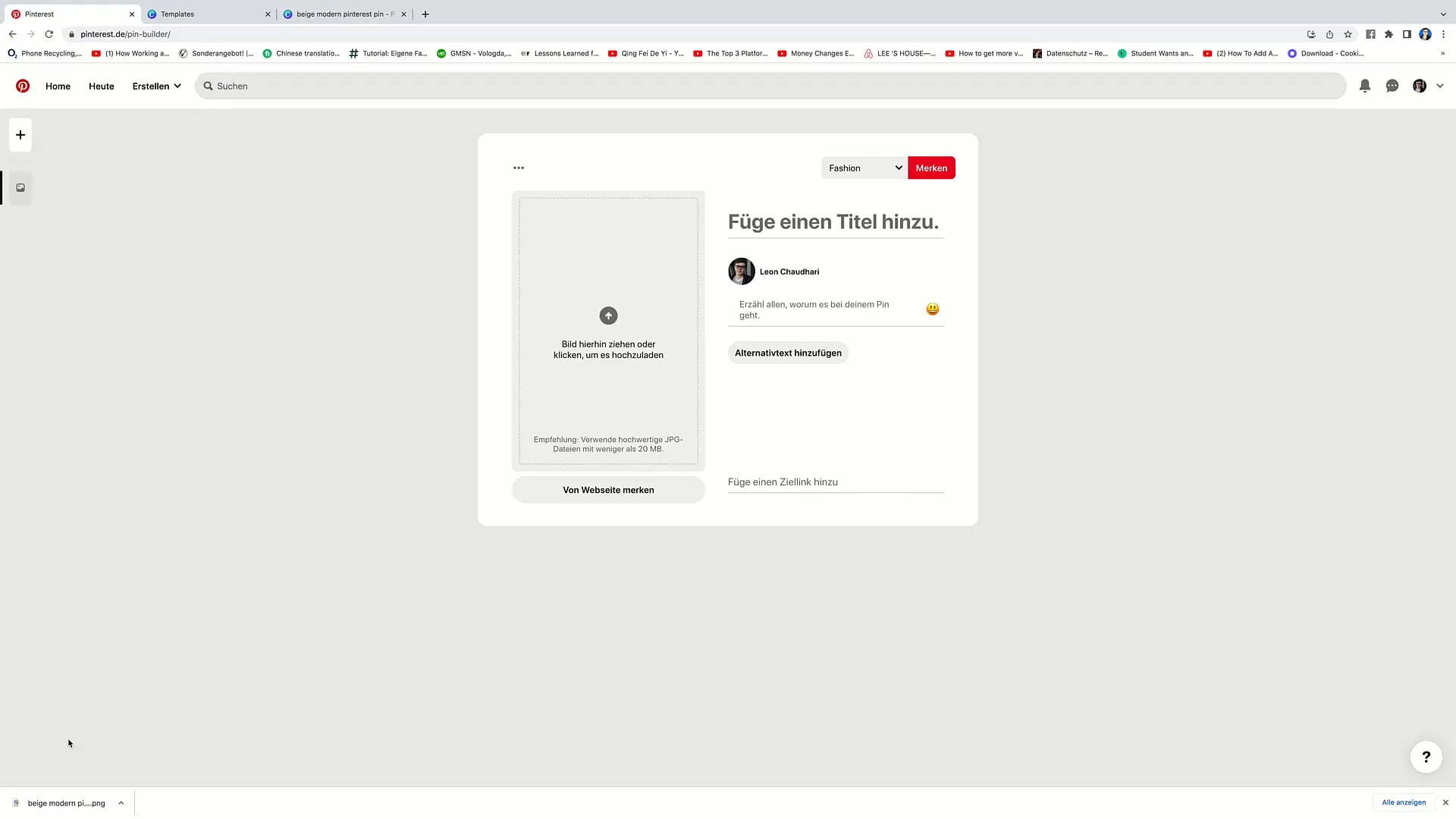Click the three-dots options menu icon

tap(518, 168)
